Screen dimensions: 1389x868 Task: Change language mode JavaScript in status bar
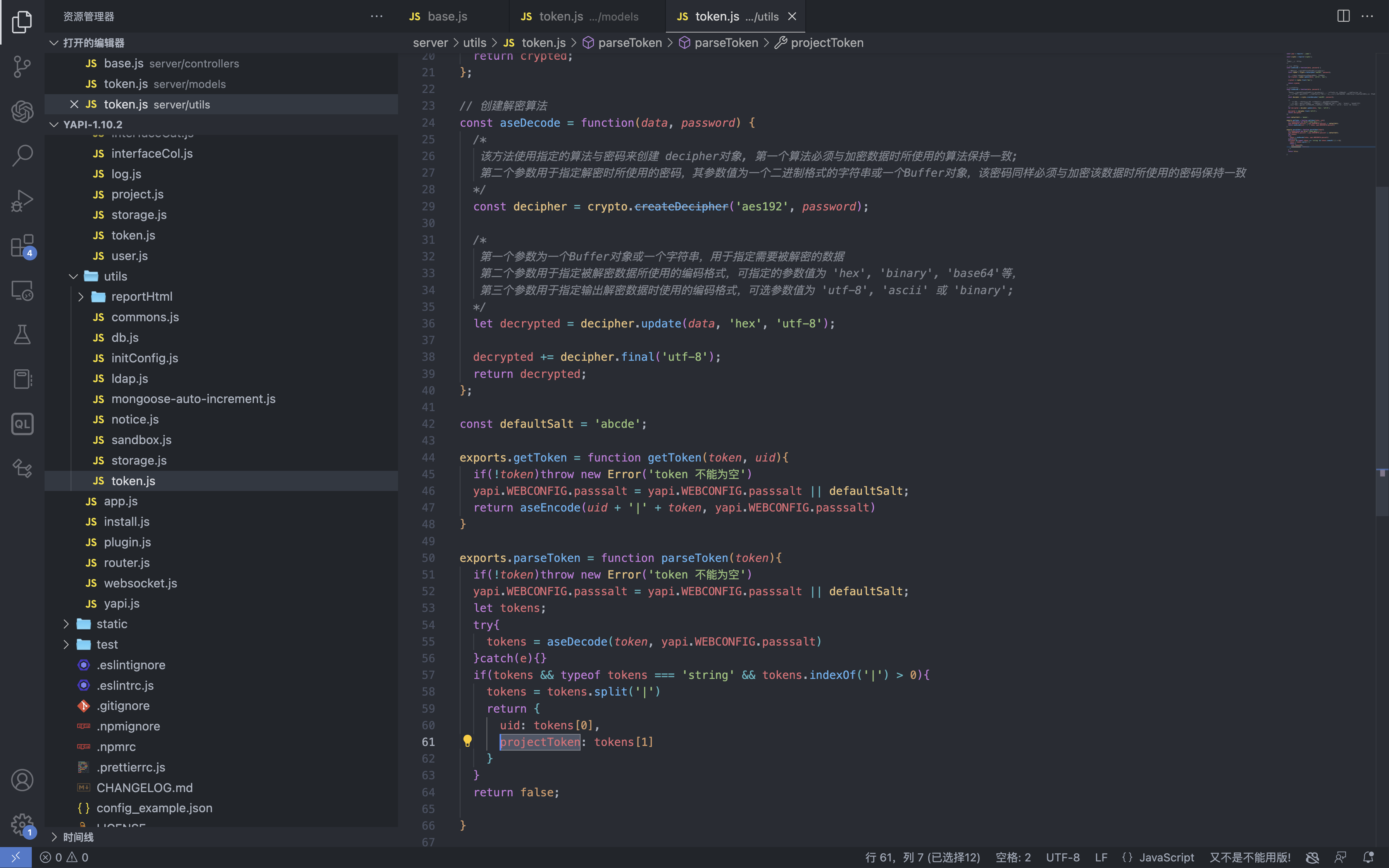(x=1166, y=857)
